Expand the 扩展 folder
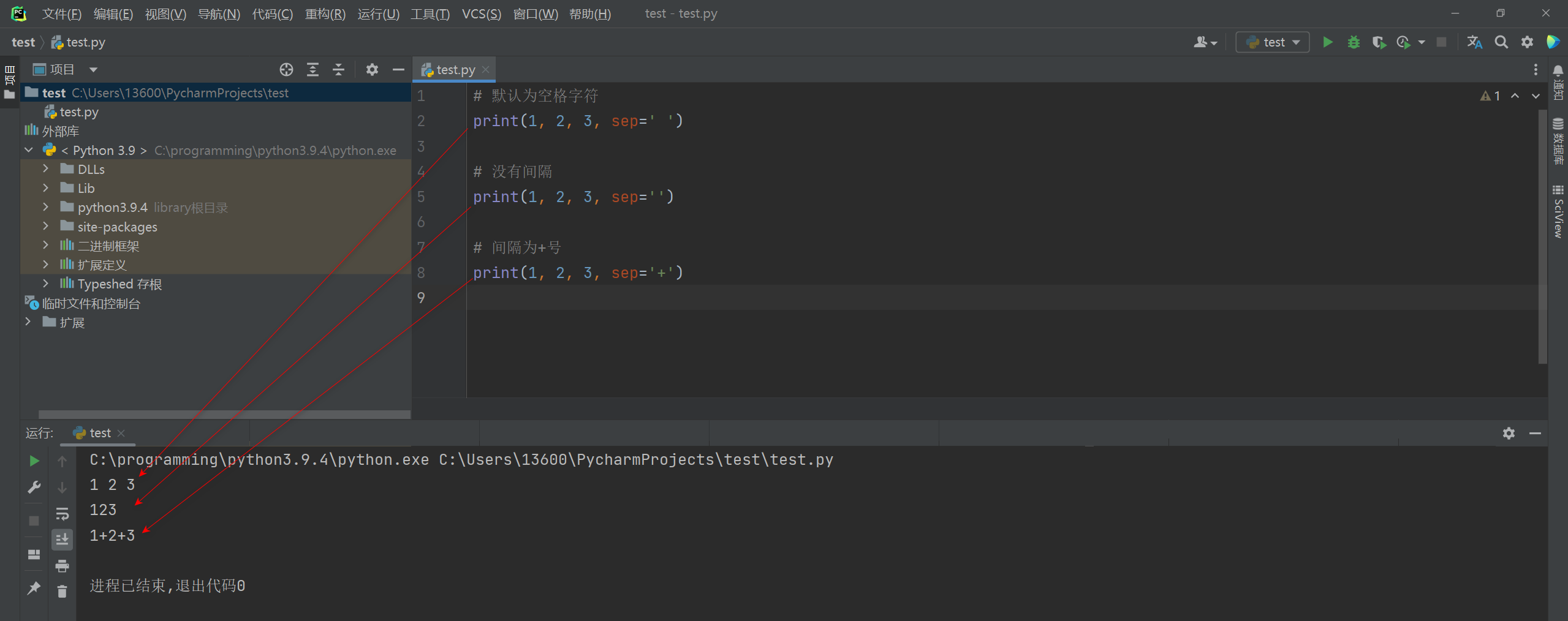Image resolution: width=1568 pixels, height=621 pixels. [29, 322]
